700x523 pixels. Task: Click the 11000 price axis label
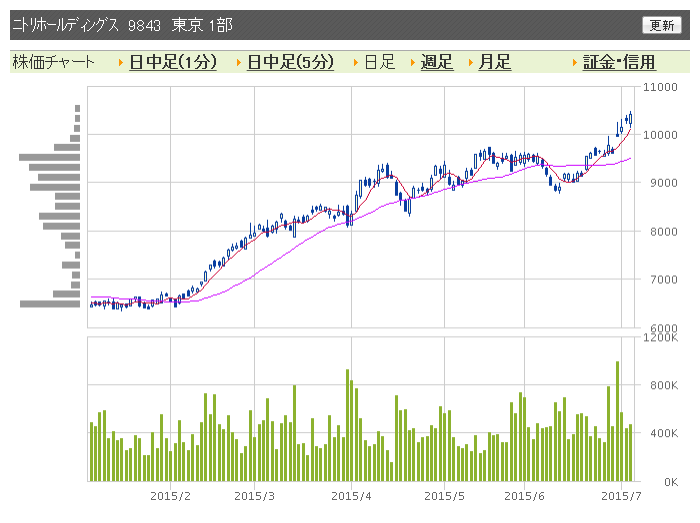tap(660, 87)
